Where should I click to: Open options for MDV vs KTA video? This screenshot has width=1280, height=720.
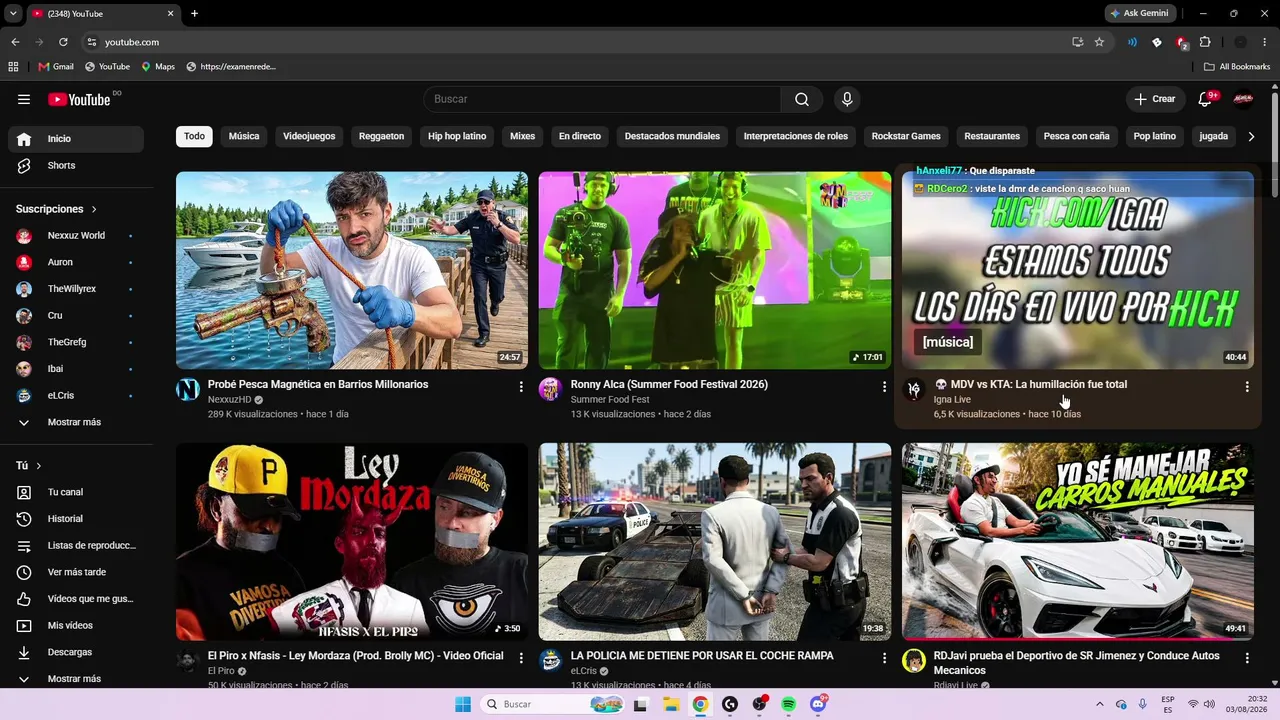[x=1247, y=386]
